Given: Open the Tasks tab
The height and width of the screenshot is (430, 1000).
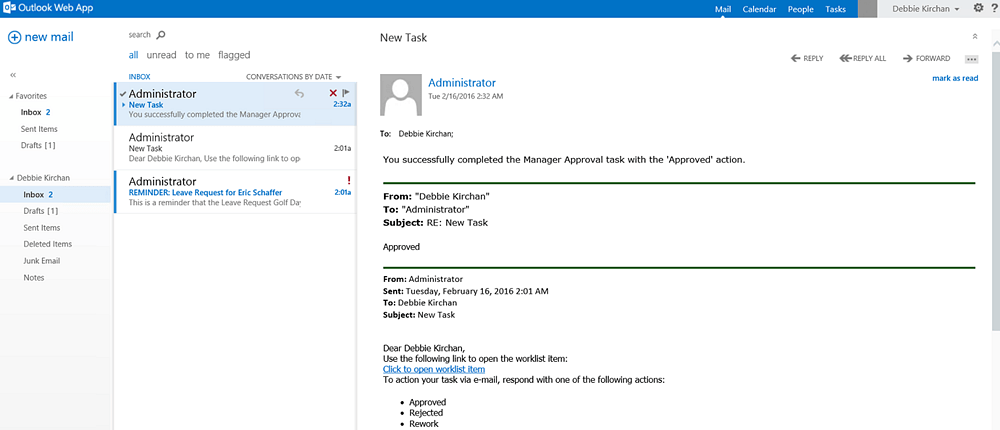Looking at the screenshot, I should click(835, 9).
